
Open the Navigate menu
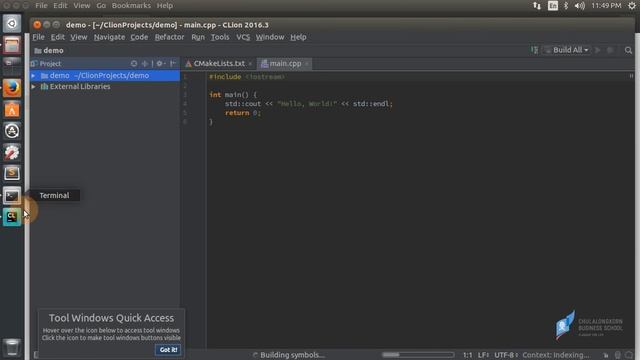[x=109, y=37]
